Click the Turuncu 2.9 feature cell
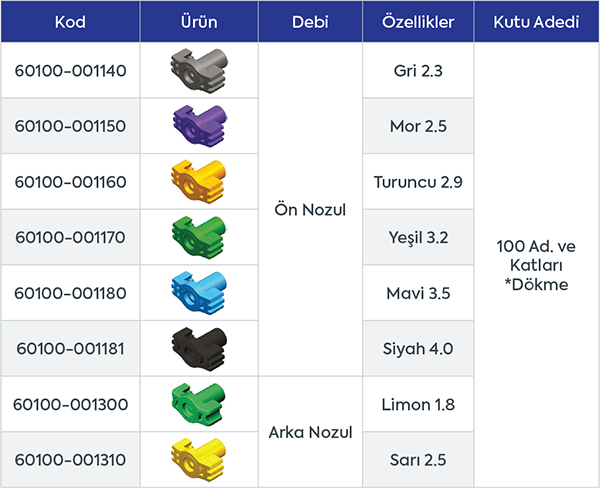The image size is (600, 488). (416, 182)
